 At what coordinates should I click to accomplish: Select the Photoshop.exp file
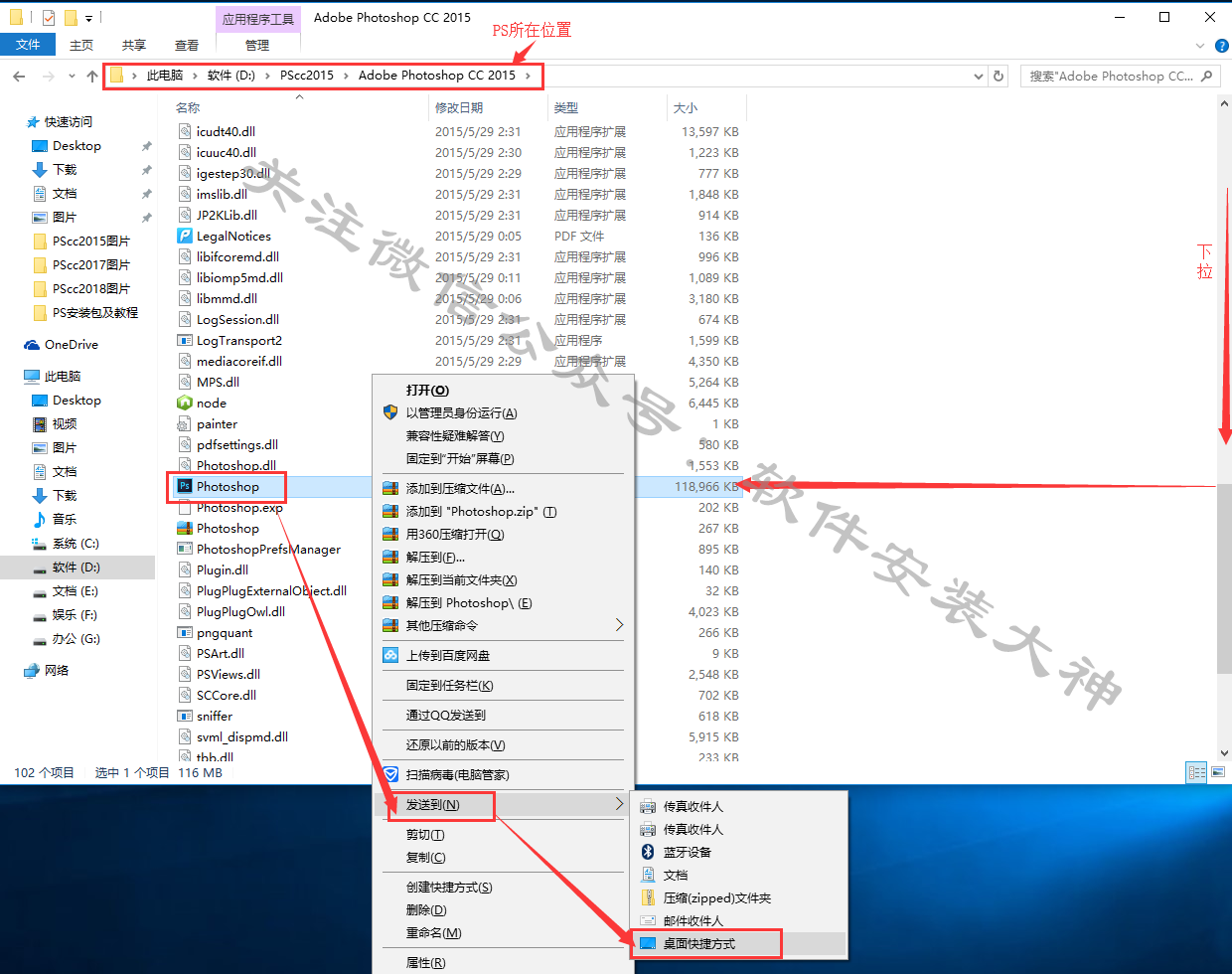point(239,507)
